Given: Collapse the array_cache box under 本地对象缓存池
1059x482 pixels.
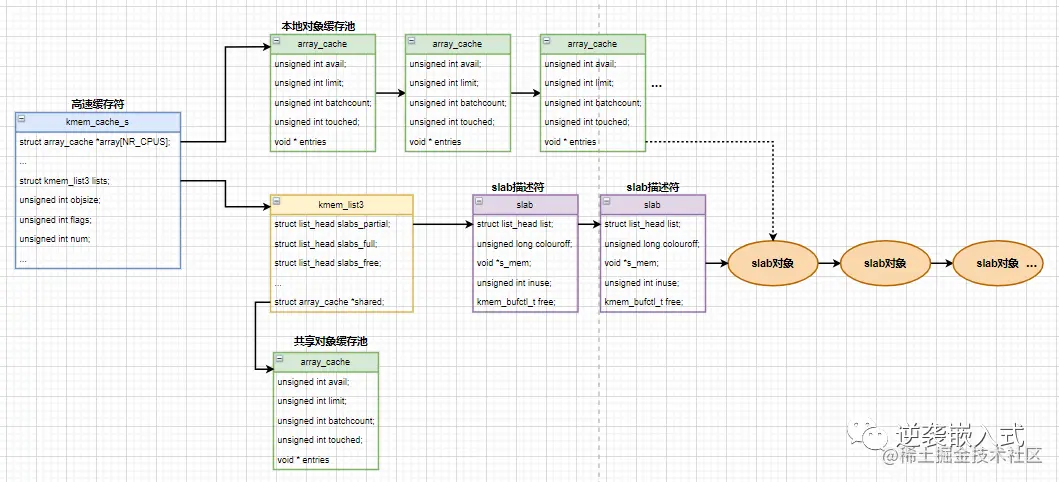Looking at the screenshot, I should point(277,42).
